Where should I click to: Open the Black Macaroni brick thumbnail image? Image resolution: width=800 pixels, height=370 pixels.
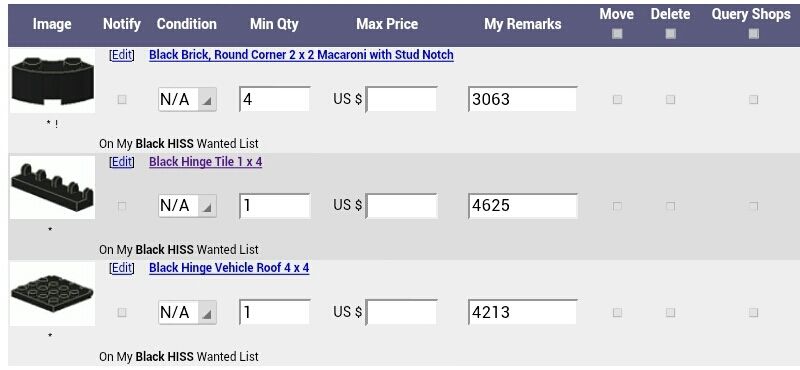pos(52,81)
